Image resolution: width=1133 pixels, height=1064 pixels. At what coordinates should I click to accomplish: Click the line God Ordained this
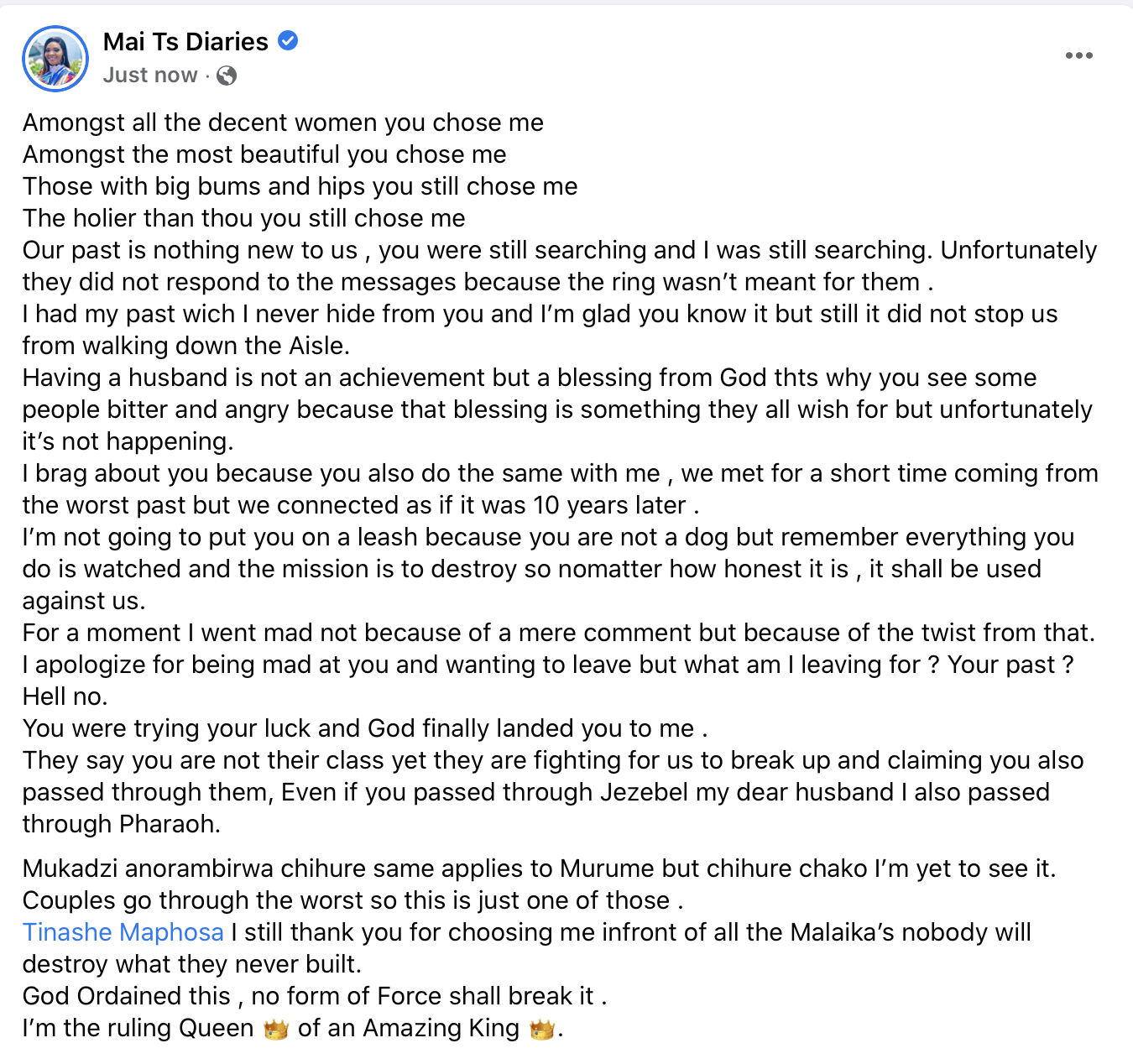pos(315,996)
